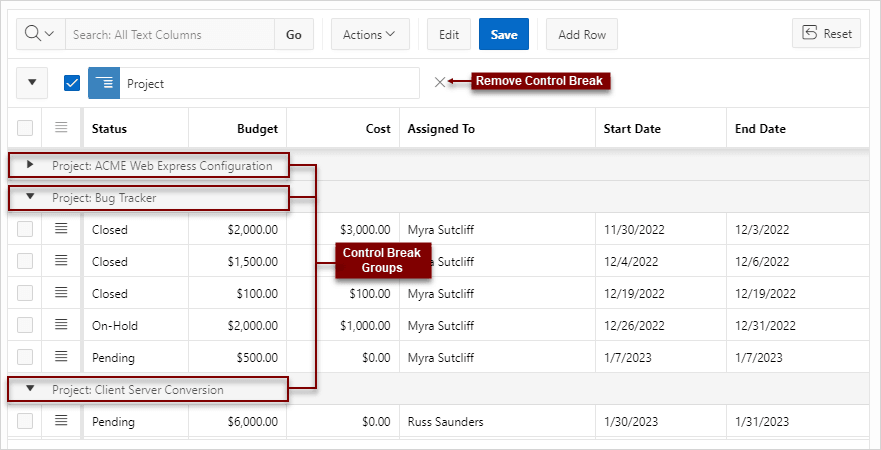This screenshot has height=450, width=881.
Task: Open row actions menu for $500.00 Pending row
Action: pyautogui.click(x=61, y=357)
